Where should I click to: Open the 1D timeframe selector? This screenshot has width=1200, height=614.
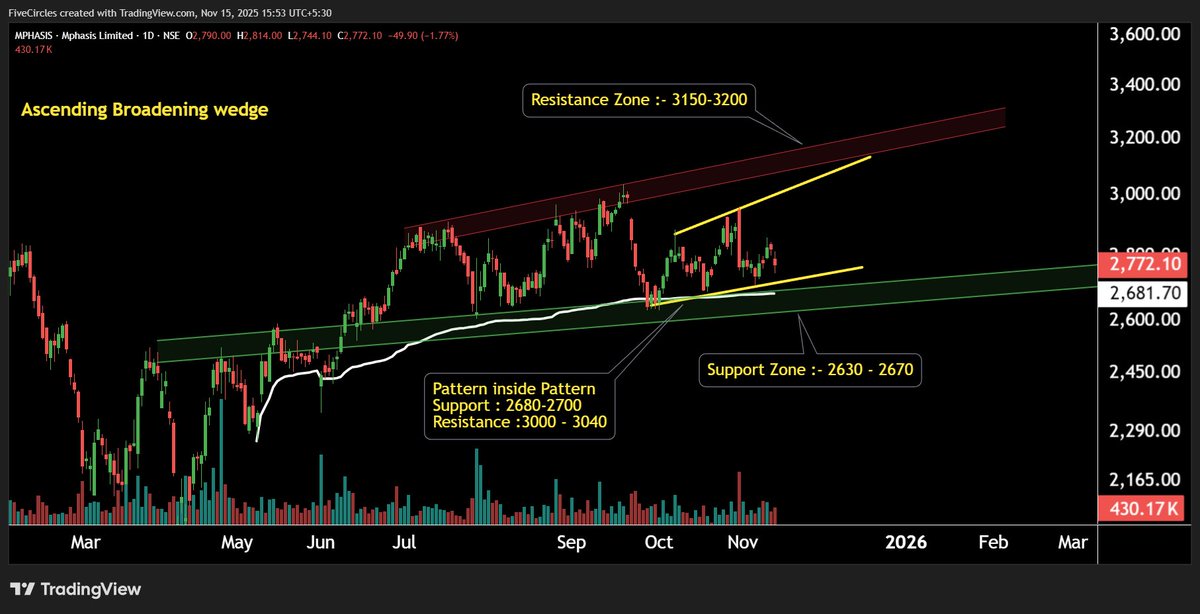tap(146, 34)
